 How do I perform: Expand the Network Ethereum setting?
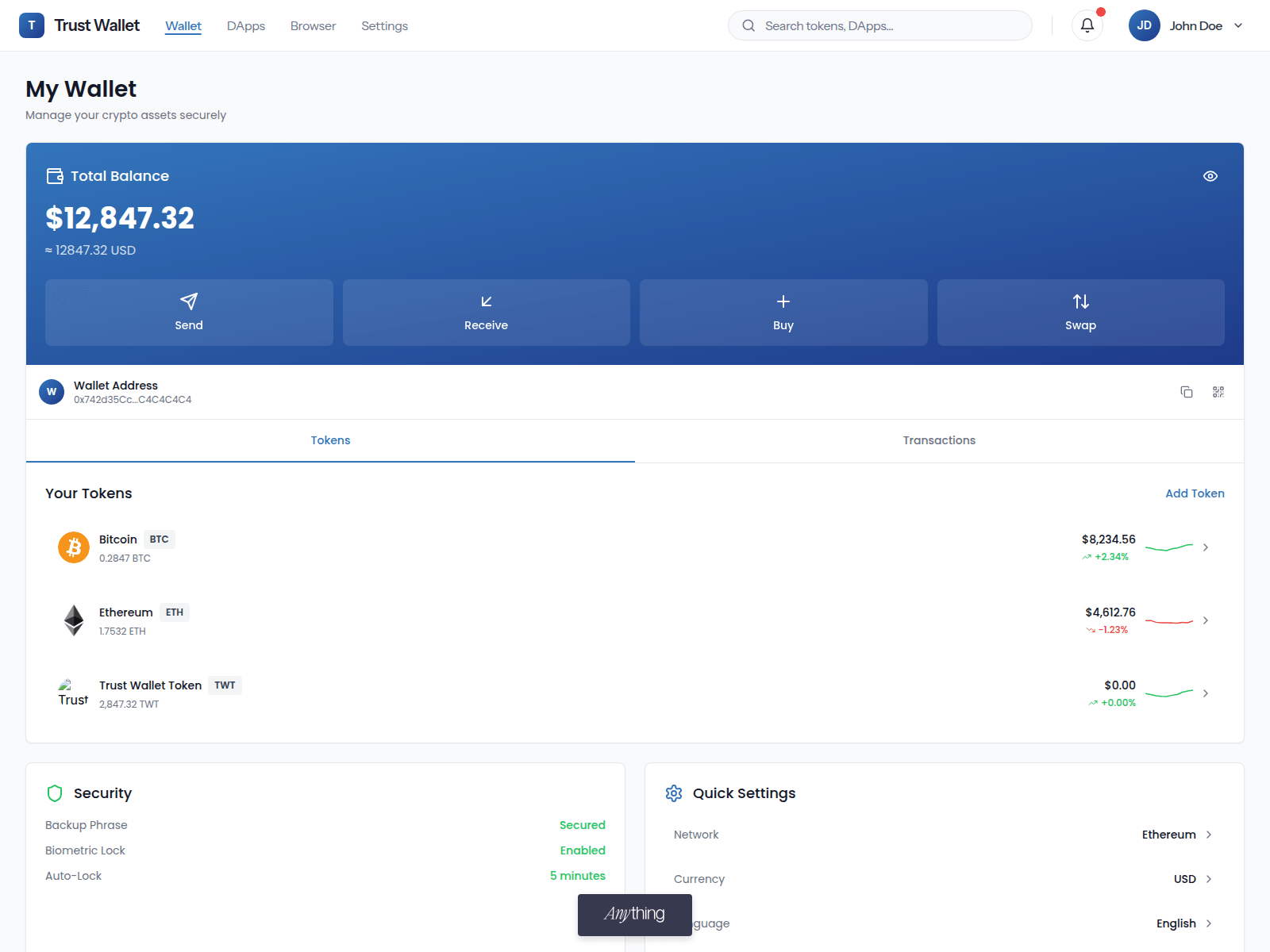tap(945, 835)
